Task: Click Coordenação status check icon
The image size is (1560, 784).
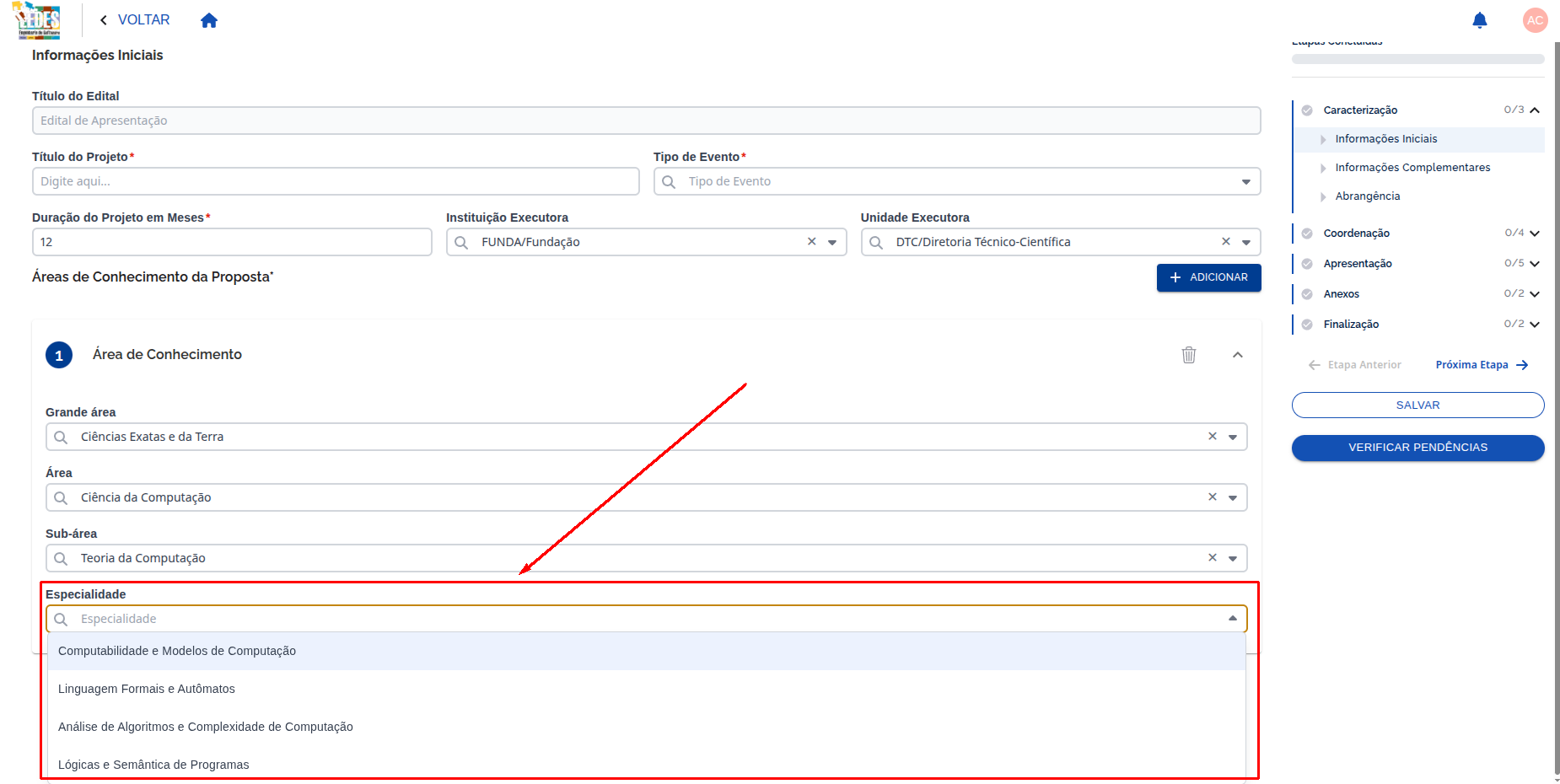Action: pos(1307,234)
